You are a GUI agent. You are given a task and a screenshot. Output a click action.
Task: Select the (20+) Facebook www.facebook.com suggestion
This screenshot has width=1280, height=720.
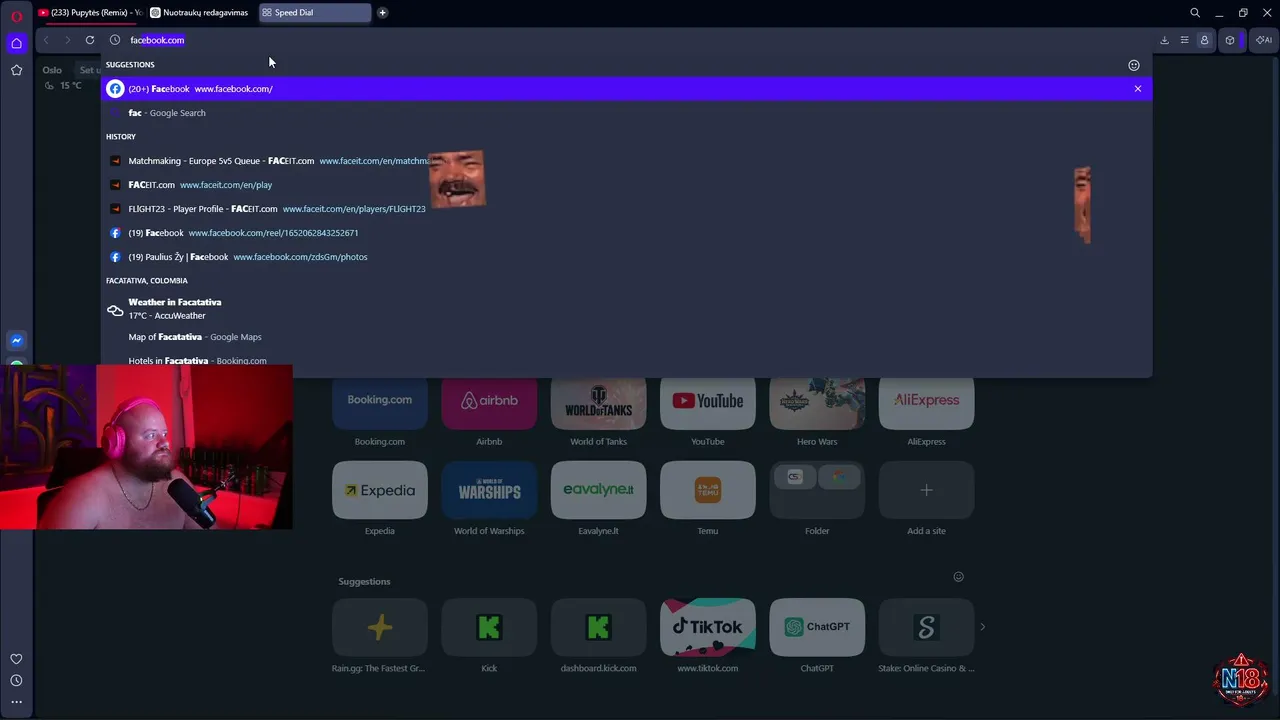pos(626,89)
